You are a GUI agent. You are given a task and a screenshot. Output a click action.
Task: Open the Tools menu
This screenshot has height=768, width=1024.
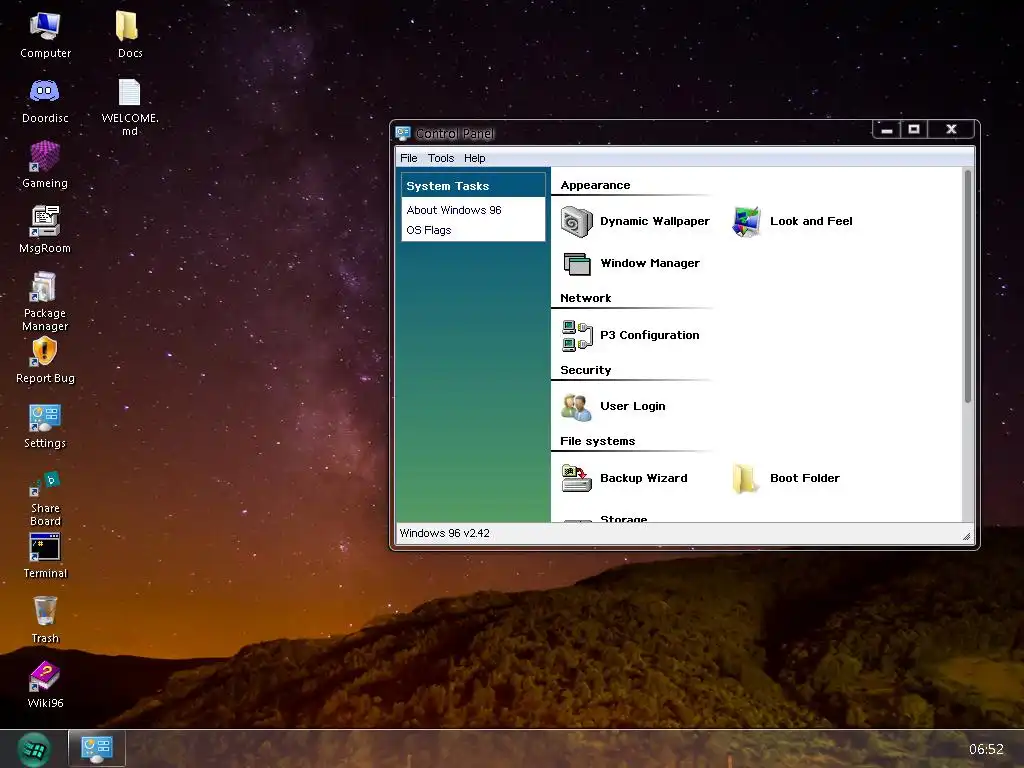click(441, 158)
